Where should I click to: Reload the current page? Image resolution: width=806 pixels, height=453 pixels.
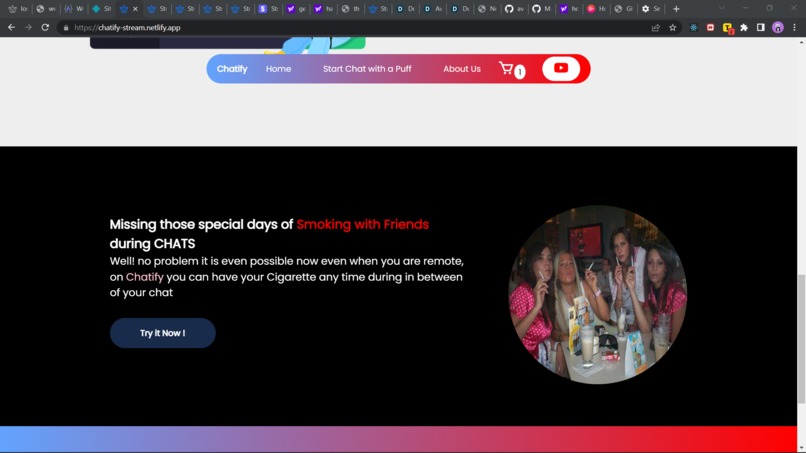45,28
